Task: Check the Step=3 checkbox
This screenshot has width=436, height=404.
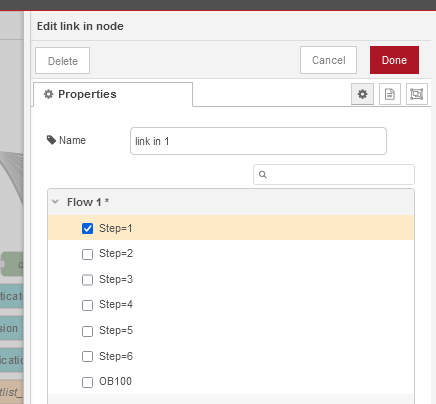Action: click(x=87, y=280)
